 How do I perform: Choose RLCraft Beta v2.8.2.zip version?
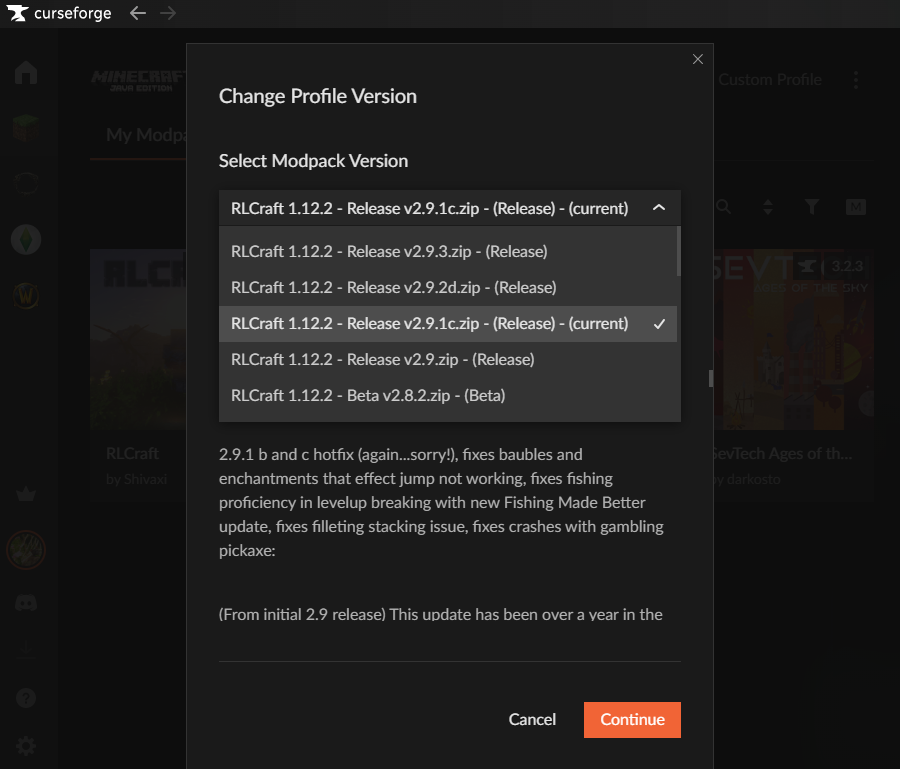tap(448, 395)
